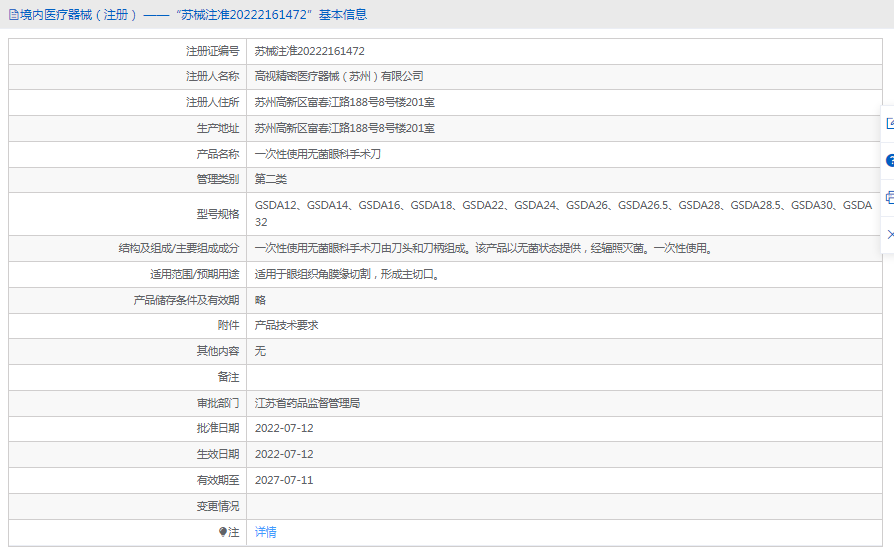The height and width of the screenshot is (556, 894).
Task: Click the 有效期至 date 2027-07-11
Action: 284,480
